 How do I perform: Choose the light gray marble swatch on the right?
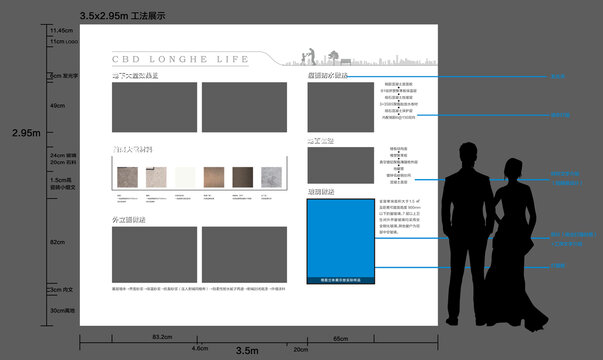point(272,177)
